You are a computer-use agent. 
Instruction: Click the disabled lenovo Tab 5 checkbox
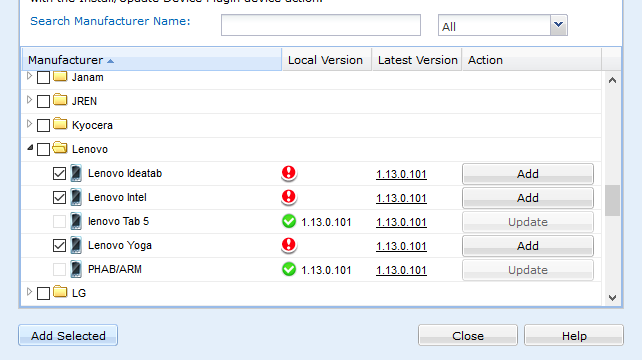(x=59, y=222)
